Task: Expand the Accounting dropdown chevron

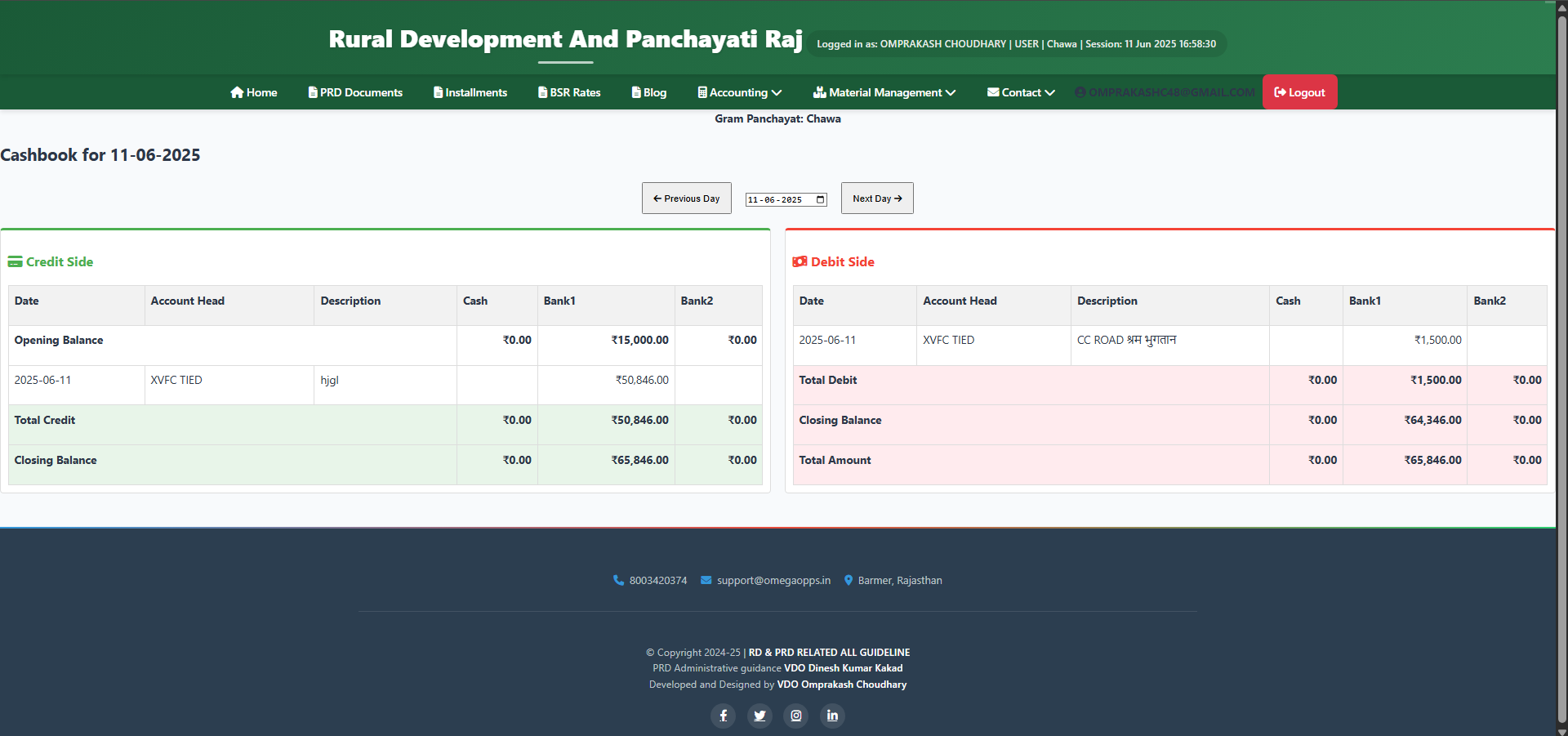Action: pos(777,93)
